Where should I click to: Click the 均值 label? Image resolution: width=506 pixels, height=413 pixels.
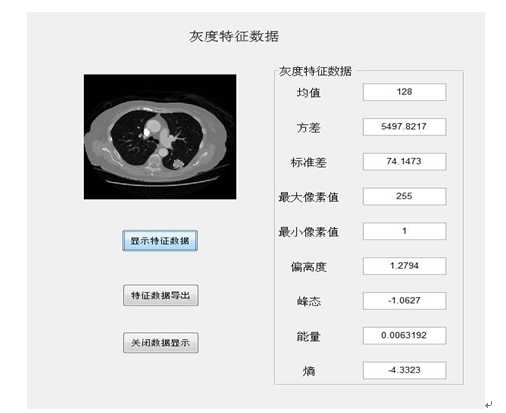(308, 93)
